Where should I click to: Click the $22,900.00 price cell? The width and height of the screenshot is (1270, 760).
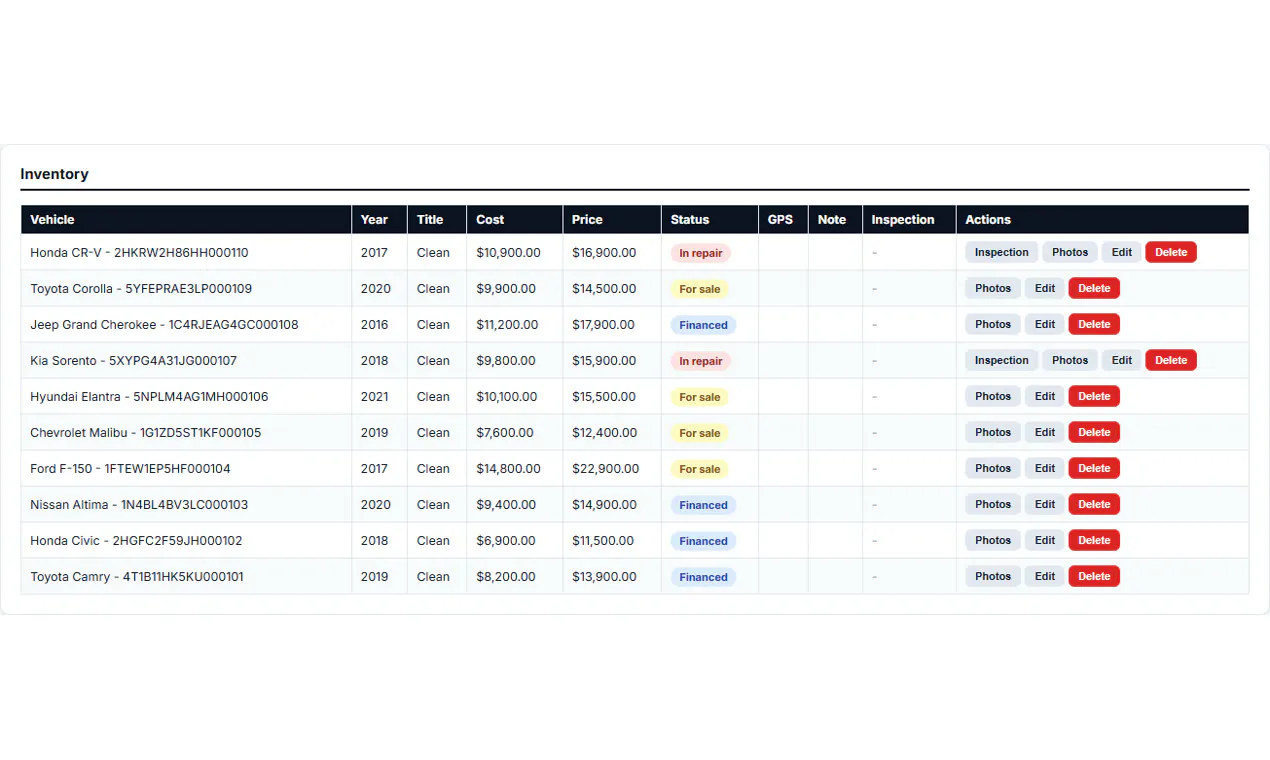click(x=611, y=468)
